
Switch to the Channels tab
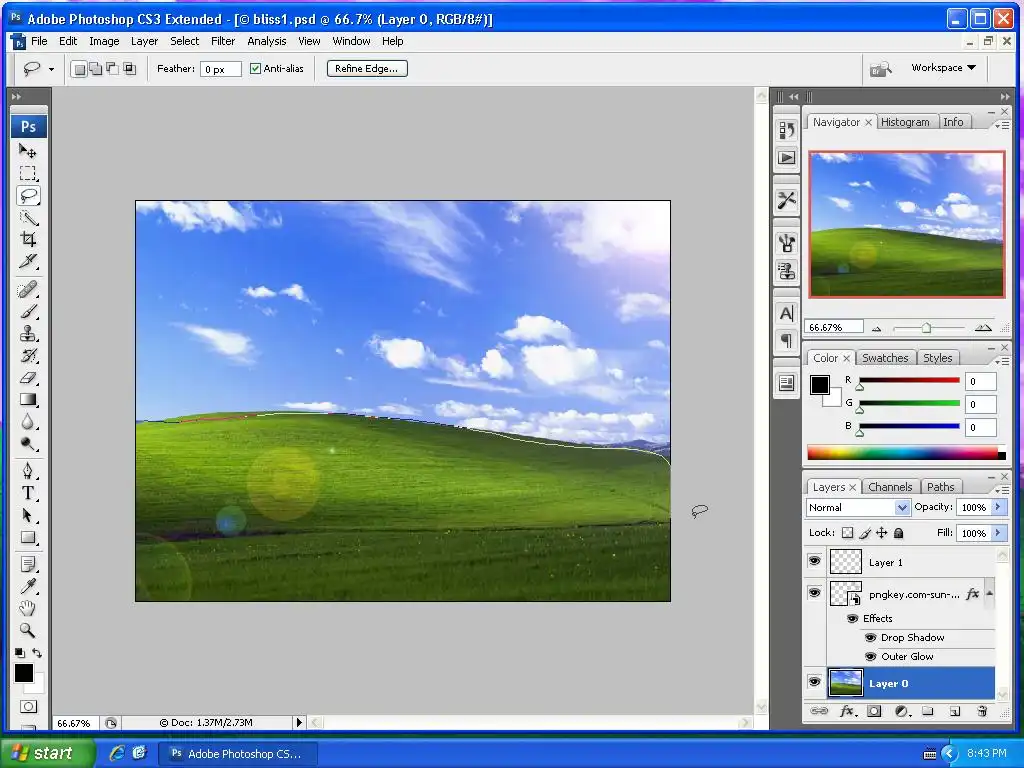click(890, 487)
